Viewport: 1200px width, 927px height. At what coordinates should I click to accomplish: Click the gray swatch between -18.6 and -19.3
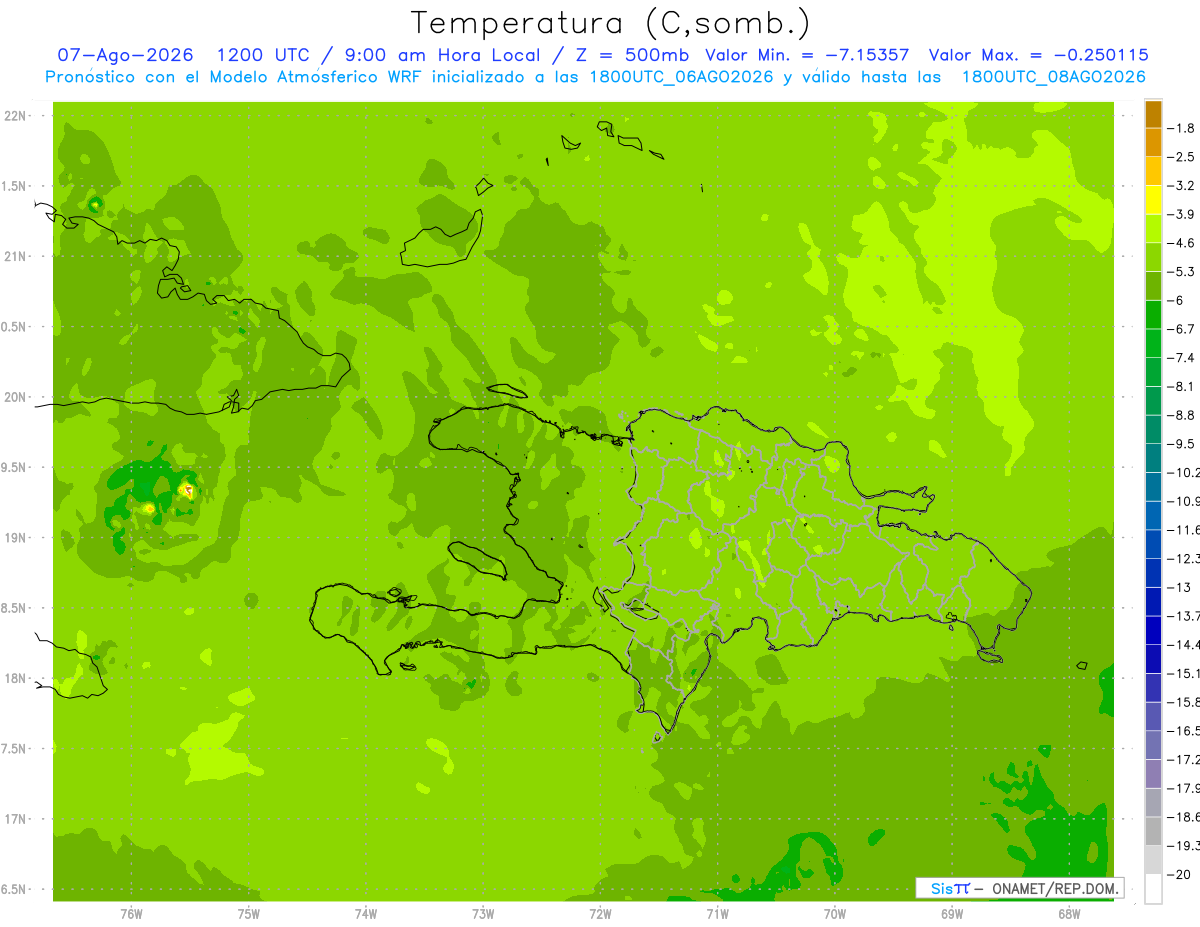click(x=1153, y=831)
